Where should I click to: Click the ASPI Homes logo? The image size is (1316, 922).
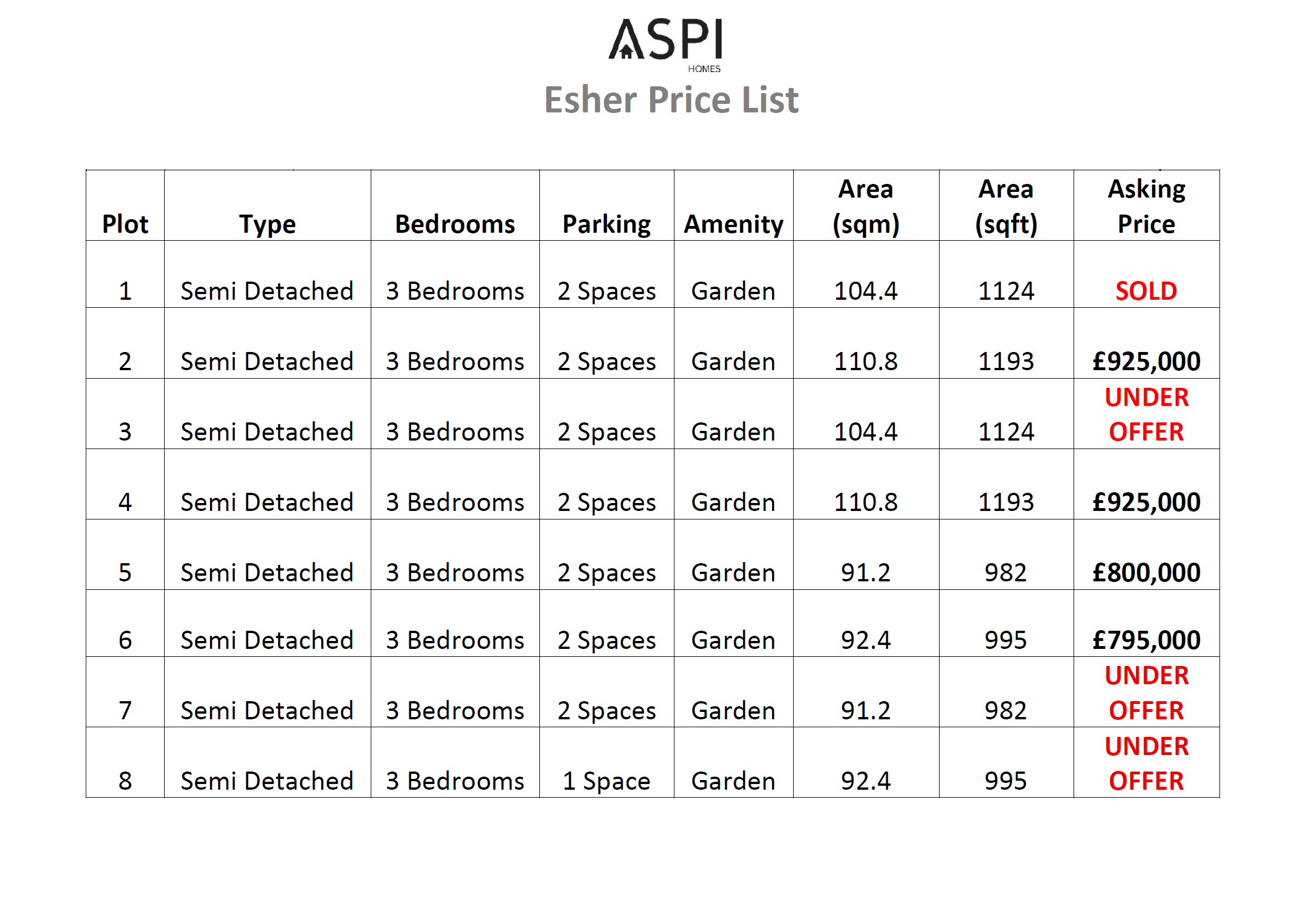[x=665, y=43]
